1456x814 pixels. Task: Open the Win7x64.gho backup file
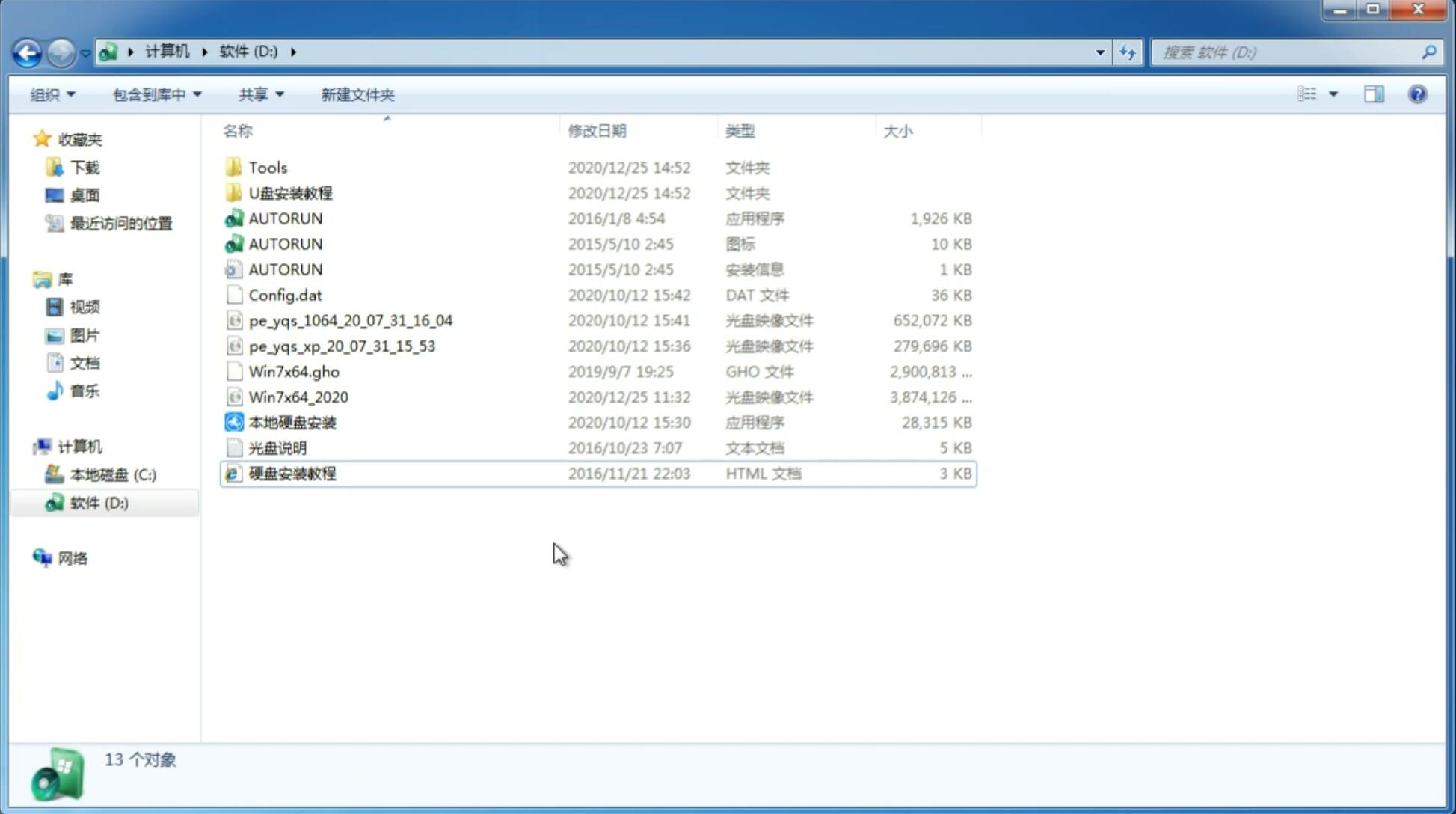(x=295, y=371)
